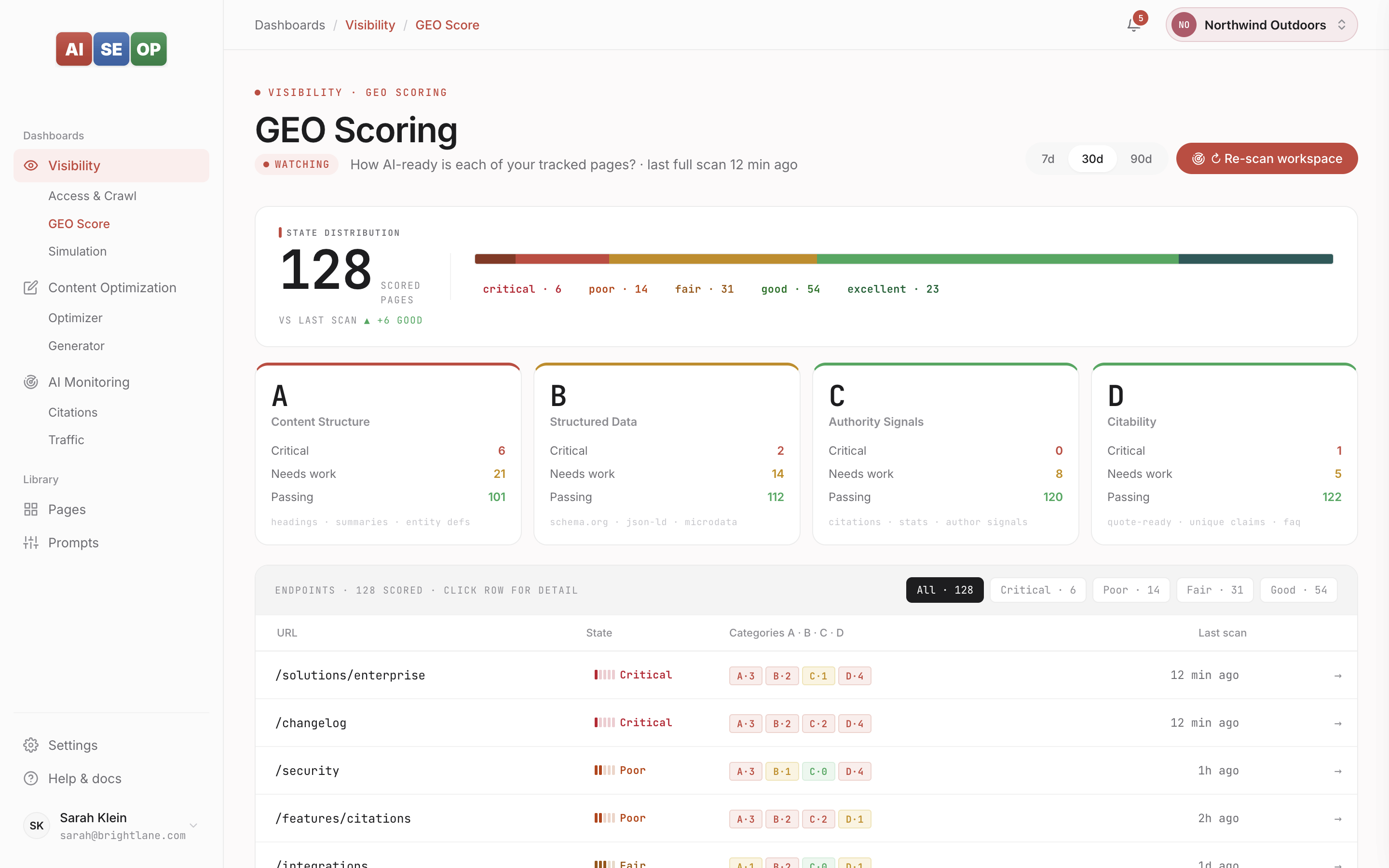
Task: Click Re-scan workspace button
Action: coord(1267,159)
